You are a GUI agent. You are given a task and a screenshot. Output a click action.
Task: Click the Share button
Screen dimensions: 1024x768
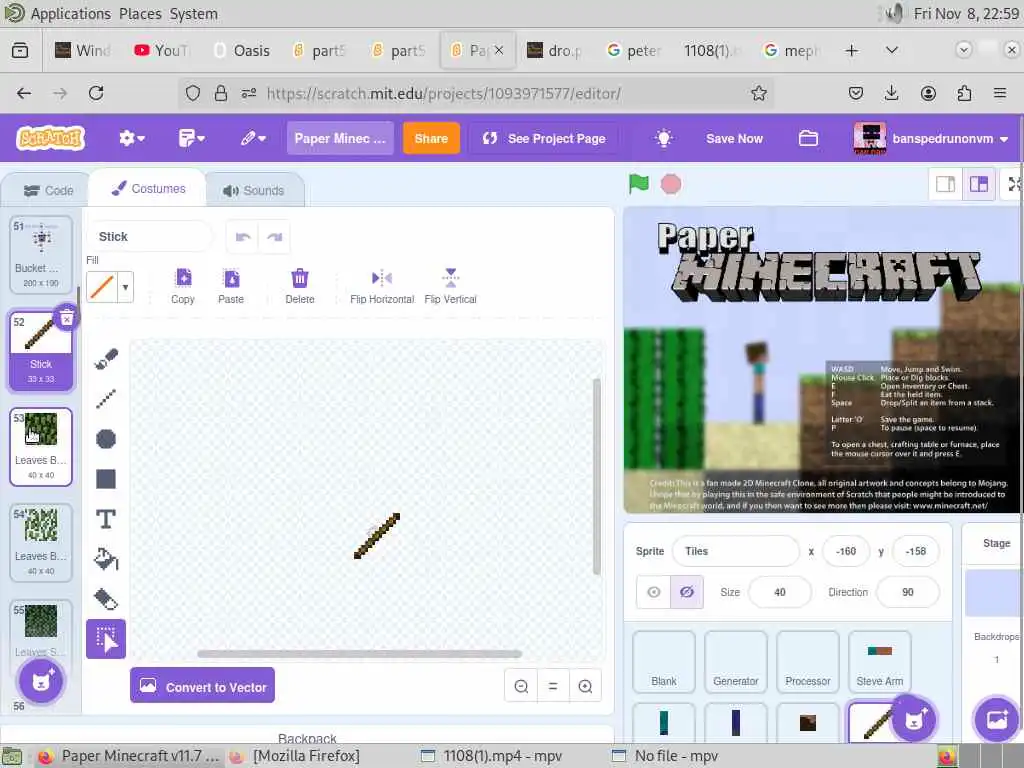click(x=431, y=138)
